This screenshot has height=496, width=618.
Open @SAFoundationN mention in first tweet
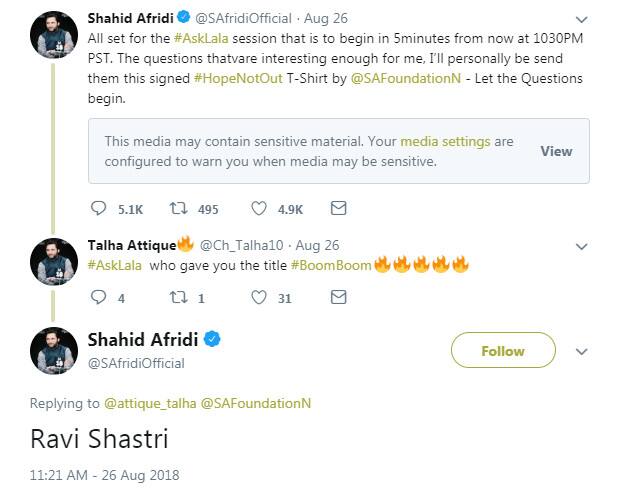(x=406, y=78)
